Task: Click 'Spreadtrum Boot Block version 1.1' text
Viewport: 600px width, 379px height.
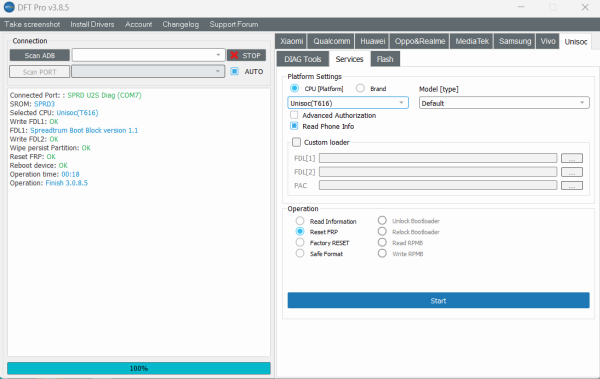Action: coord(84,130)
